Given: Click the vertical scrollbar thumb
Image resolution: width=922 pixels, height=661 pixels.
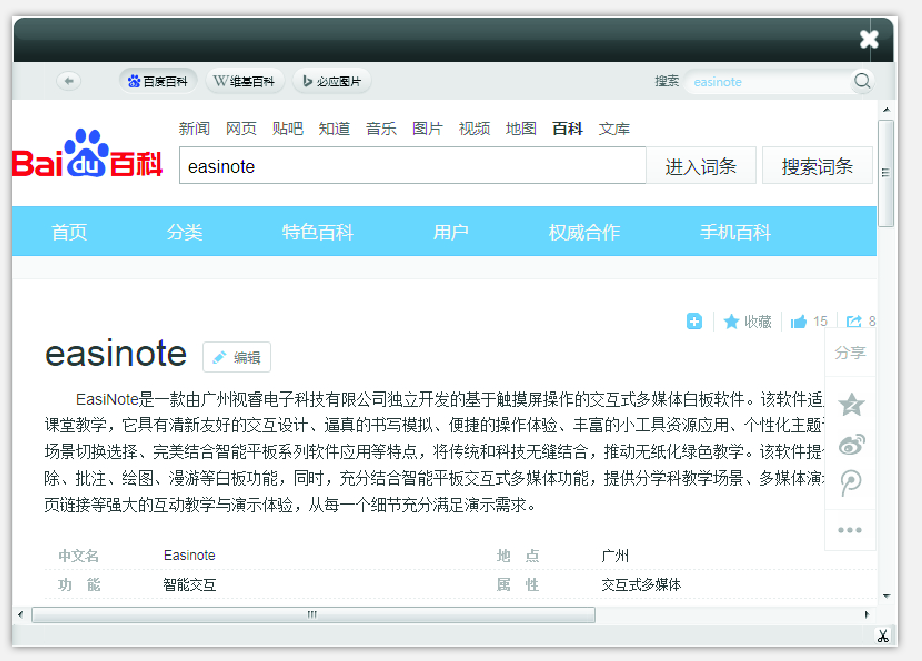Looking at the screenshot, I should pos(886,173).
